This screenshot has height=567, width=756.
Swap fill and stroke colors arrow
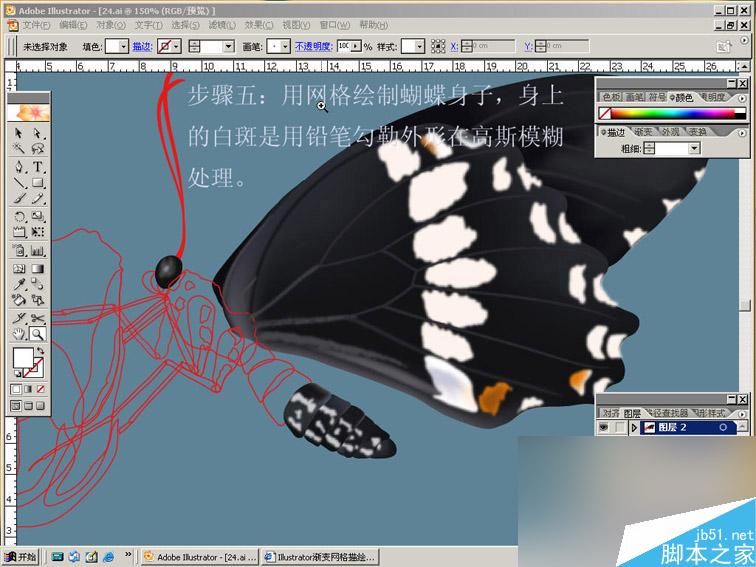tap(41, 351)
